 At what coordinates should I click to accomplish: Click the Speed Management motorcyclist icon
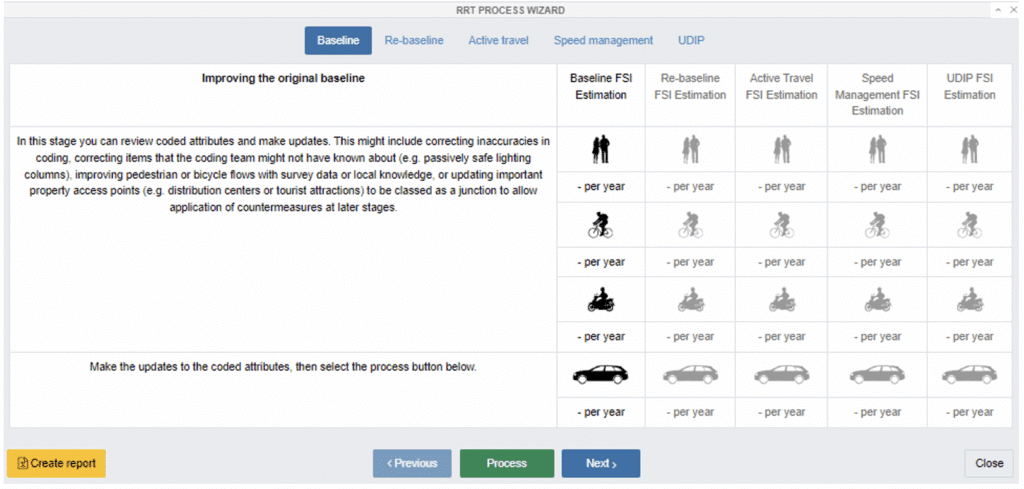coord(877,300)
